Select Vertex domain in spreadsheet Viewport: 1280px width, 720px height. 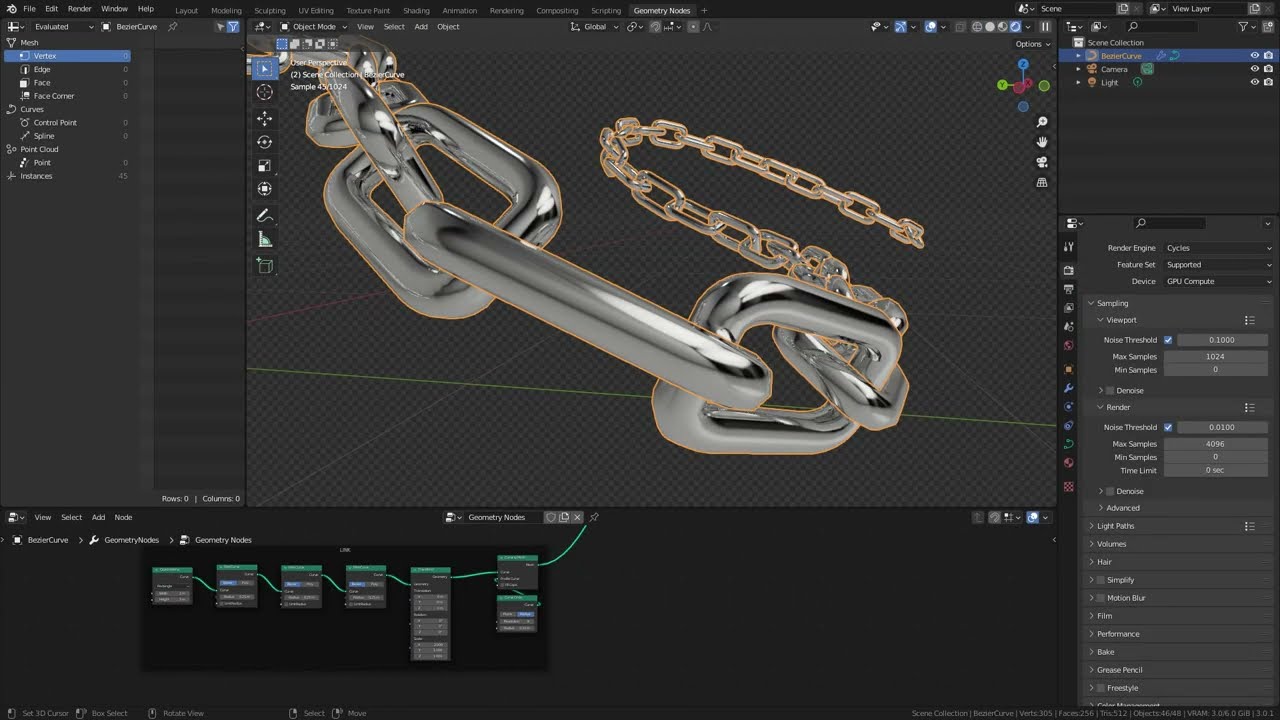click(x=67, y=56)
